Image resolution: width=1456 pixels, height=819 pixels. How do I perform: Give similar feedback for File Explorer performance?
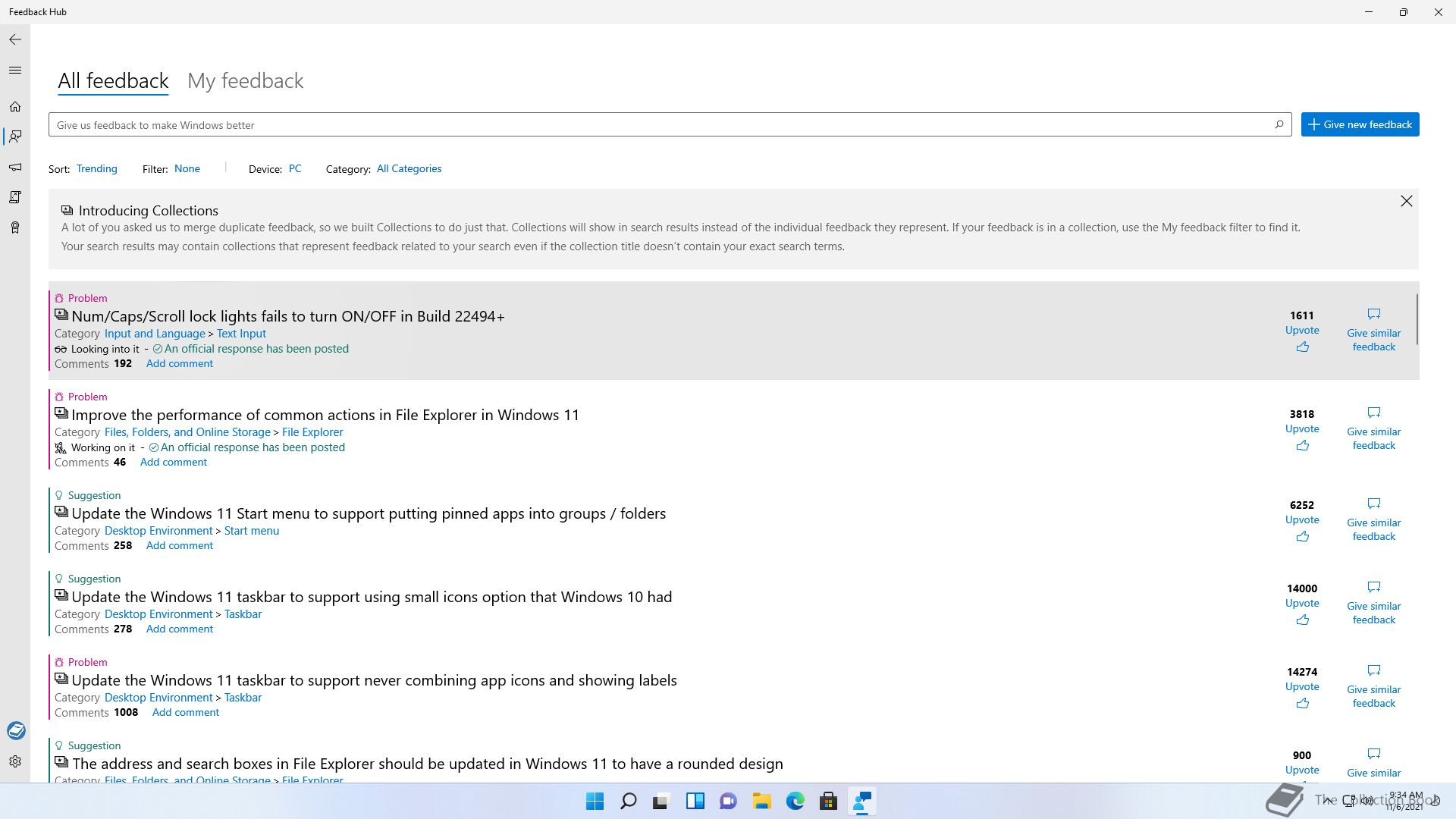[1373, 429]
